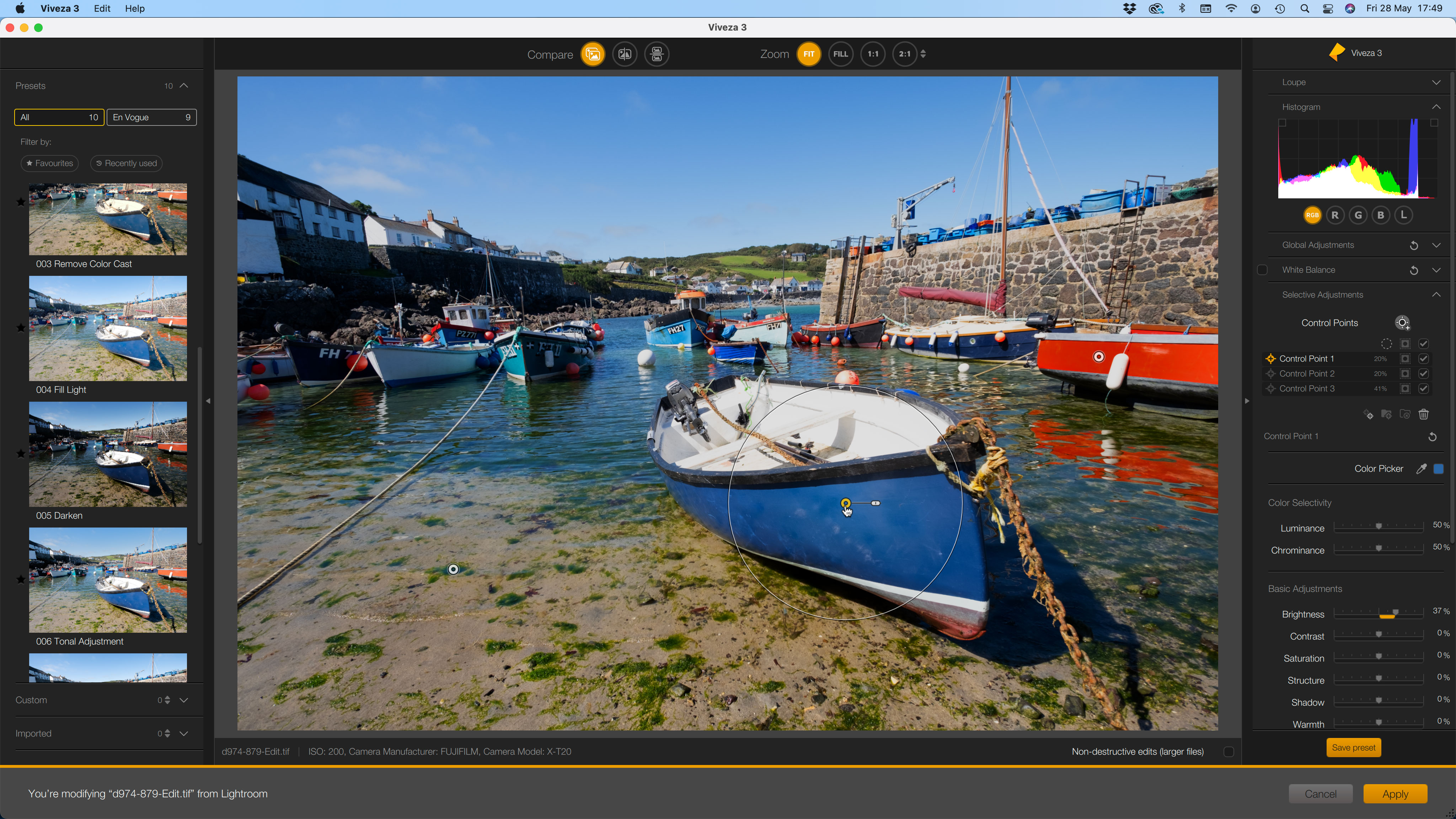This screenshot has width=1456, height=819.
Task: Pick color with eyedropper tool
Action: [1421, 469]
